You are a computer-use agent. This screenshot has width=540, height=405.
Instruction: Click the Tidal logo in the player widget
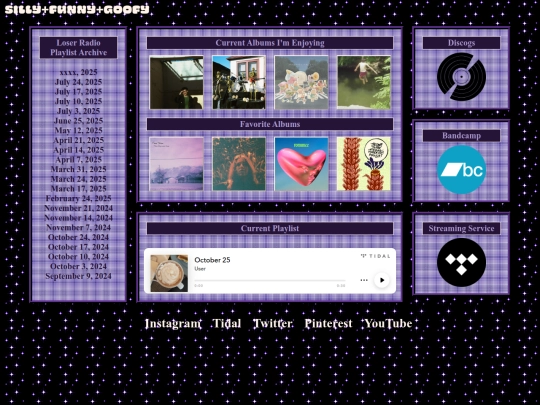pos(375,256)
